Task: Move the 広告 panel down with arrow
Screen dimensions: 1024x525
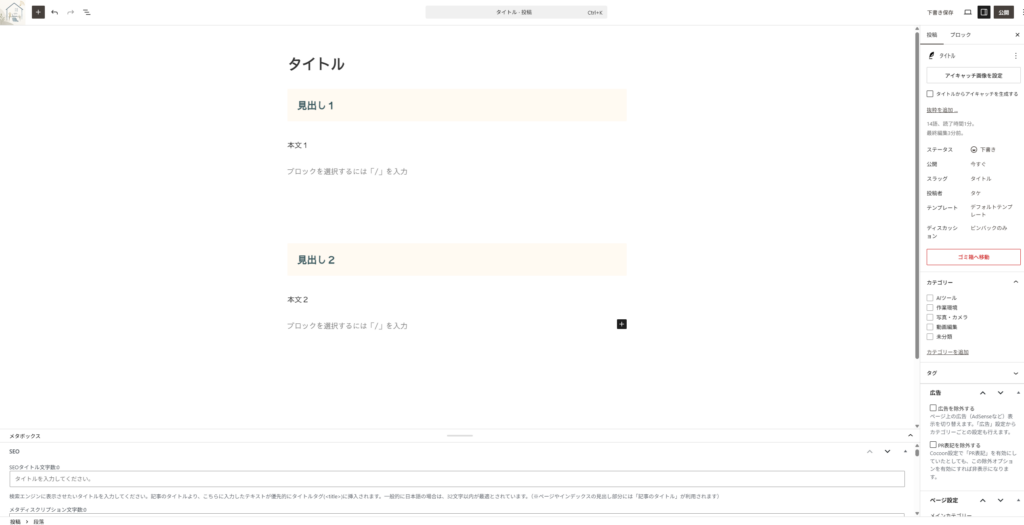Action: 1000,392
